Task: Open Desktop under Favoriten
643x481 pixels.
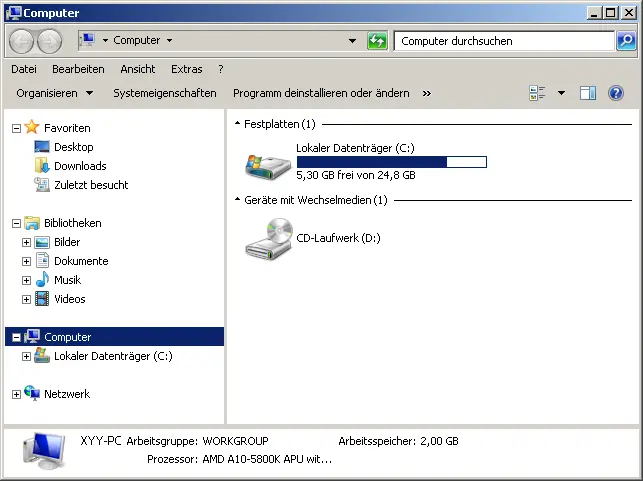Action: pos(73,147)
